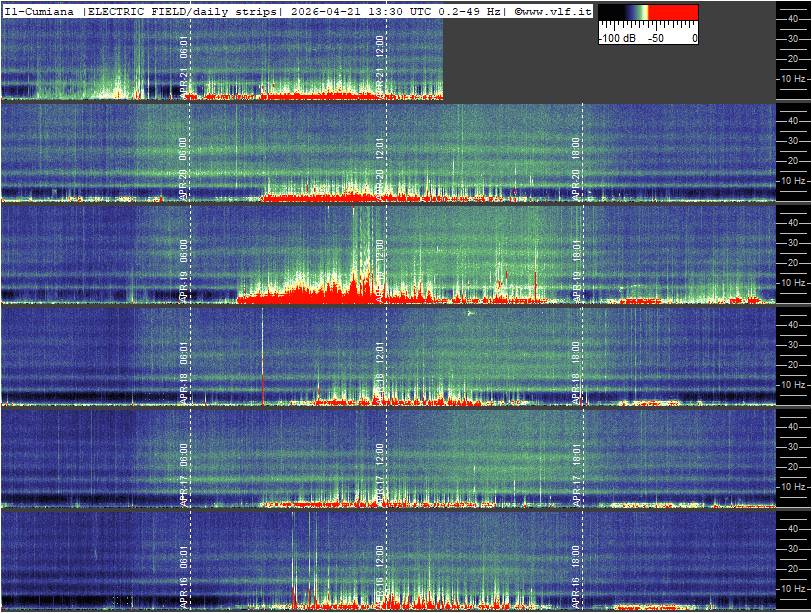Viewport: 812px width, 613px height.
Task: Click the -100 dB legend label
Action: (x=616, y=38)
